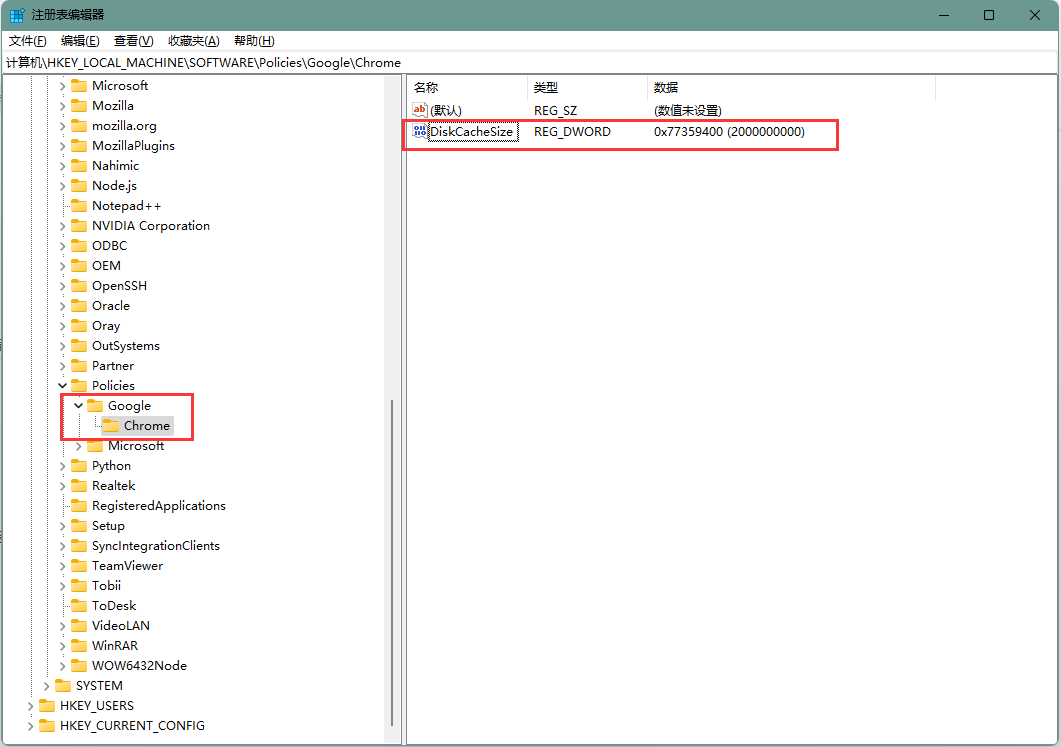Click the DiskCacheSize DWORD value icon
This screenshot has width=1061, height=747.
(x=420, y=131)
